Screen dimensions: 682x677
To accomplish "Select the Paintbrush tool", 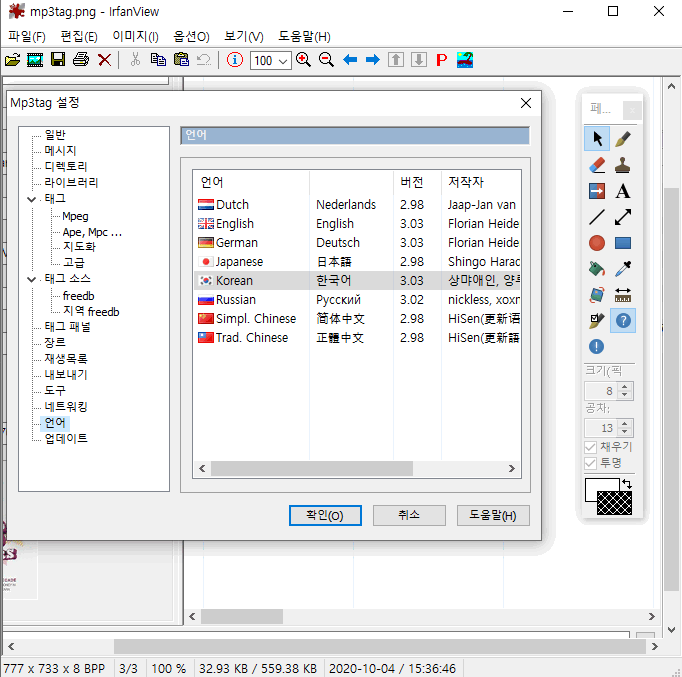I will pyautogui.click(x=623, y=139).
